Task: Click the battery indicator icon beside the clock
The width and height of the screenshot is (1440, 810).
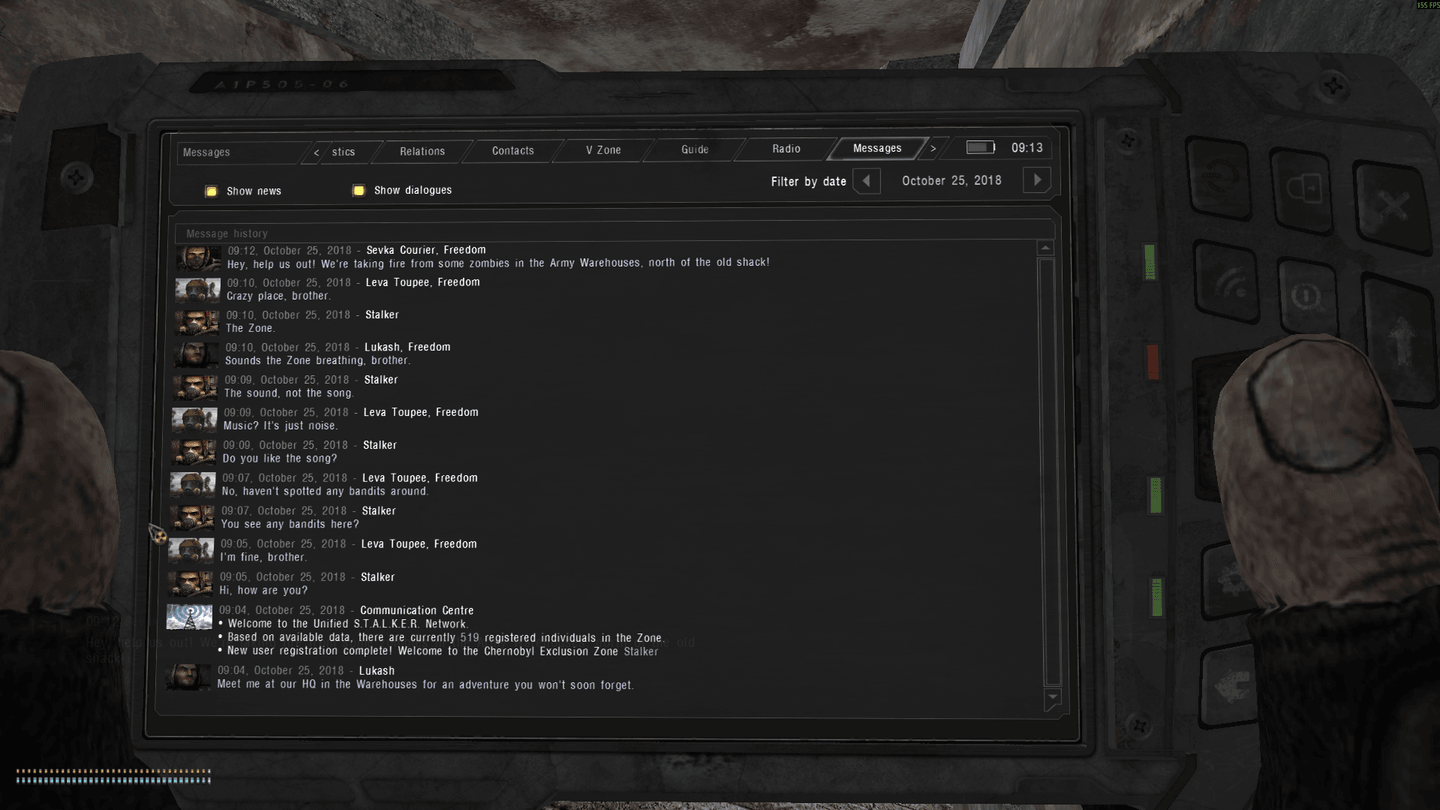Action: pyautogui.click(x=980, y=148)
